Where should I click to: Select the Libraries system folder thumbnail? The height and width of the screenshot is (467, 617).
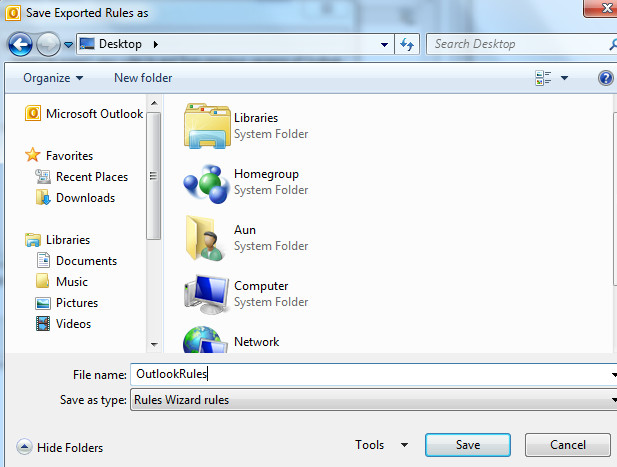pos(207,126)
